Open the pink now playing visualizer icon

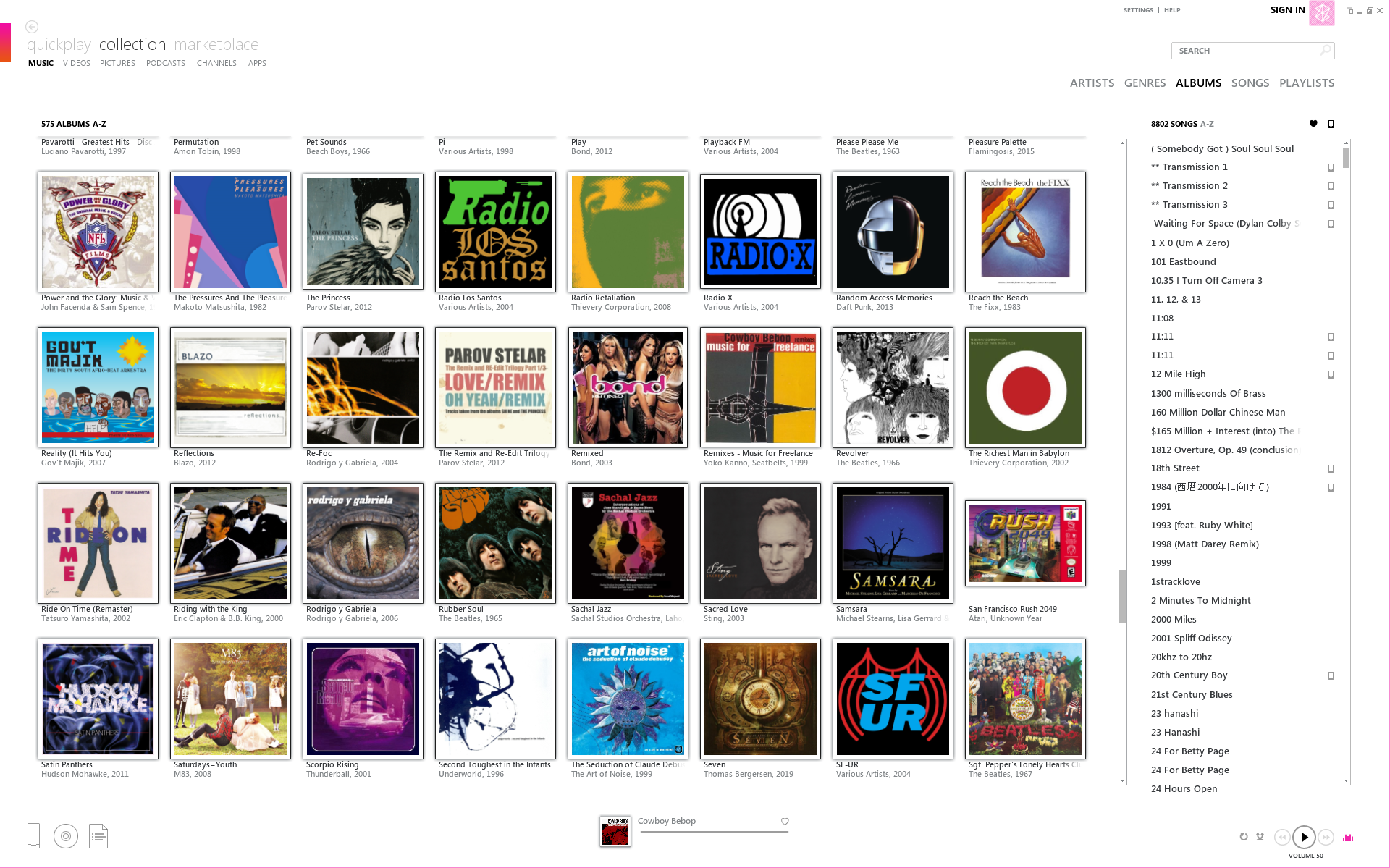pos(1348,838)
